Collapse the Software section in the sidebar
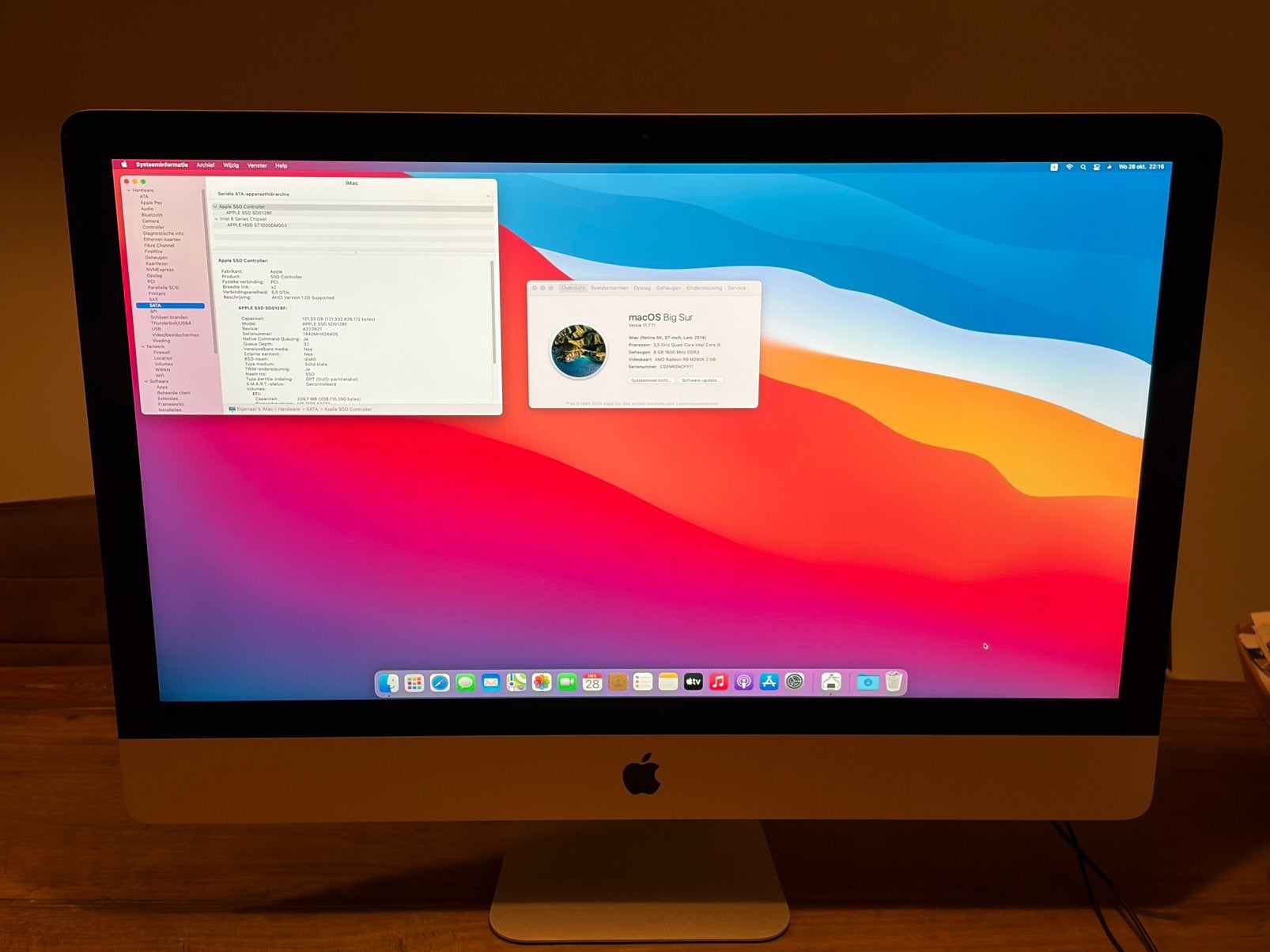The width and height of the screenshot is (1270, 952). pos(146,381)
